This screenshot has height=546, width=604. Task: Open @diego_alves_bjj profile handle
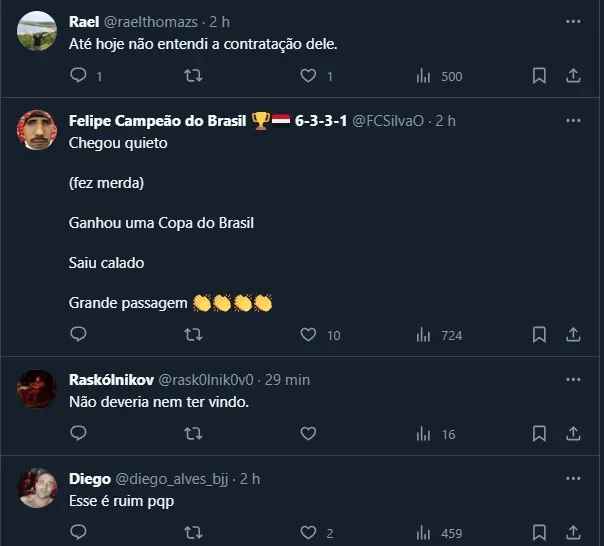pyautogui.click(x=175, y=479)
